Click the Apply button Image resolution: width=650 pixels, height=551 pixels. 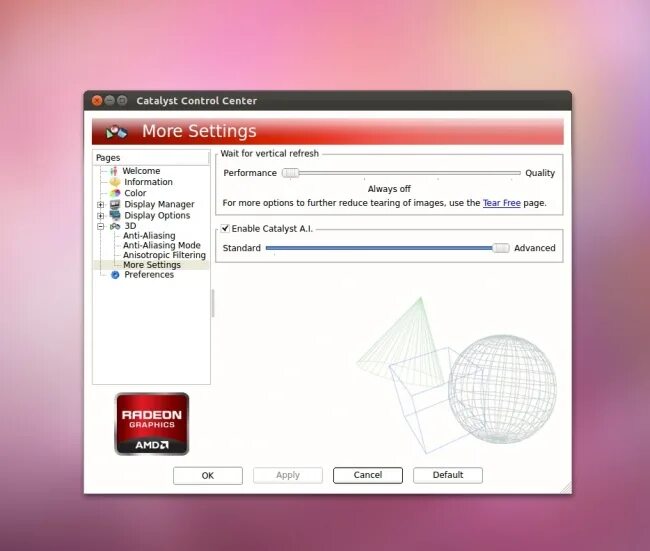pos(288,476)
